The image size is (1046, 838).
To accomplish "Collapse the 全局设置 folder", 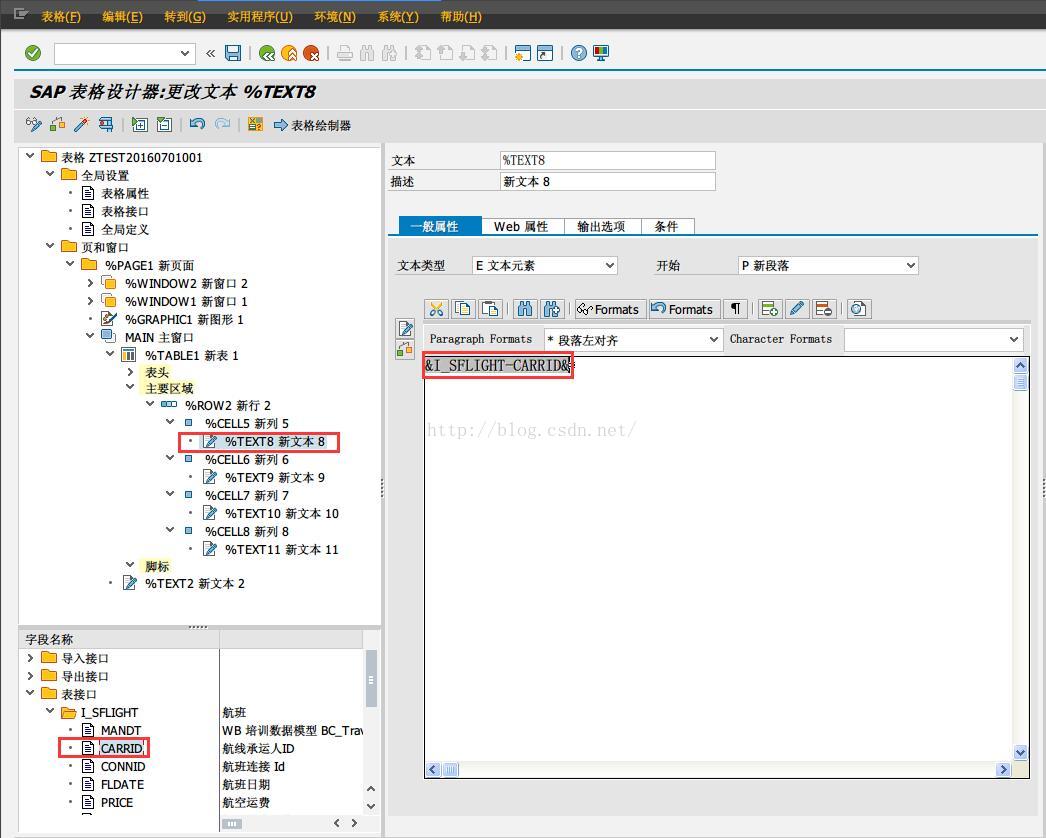I will tap(50, 174).
